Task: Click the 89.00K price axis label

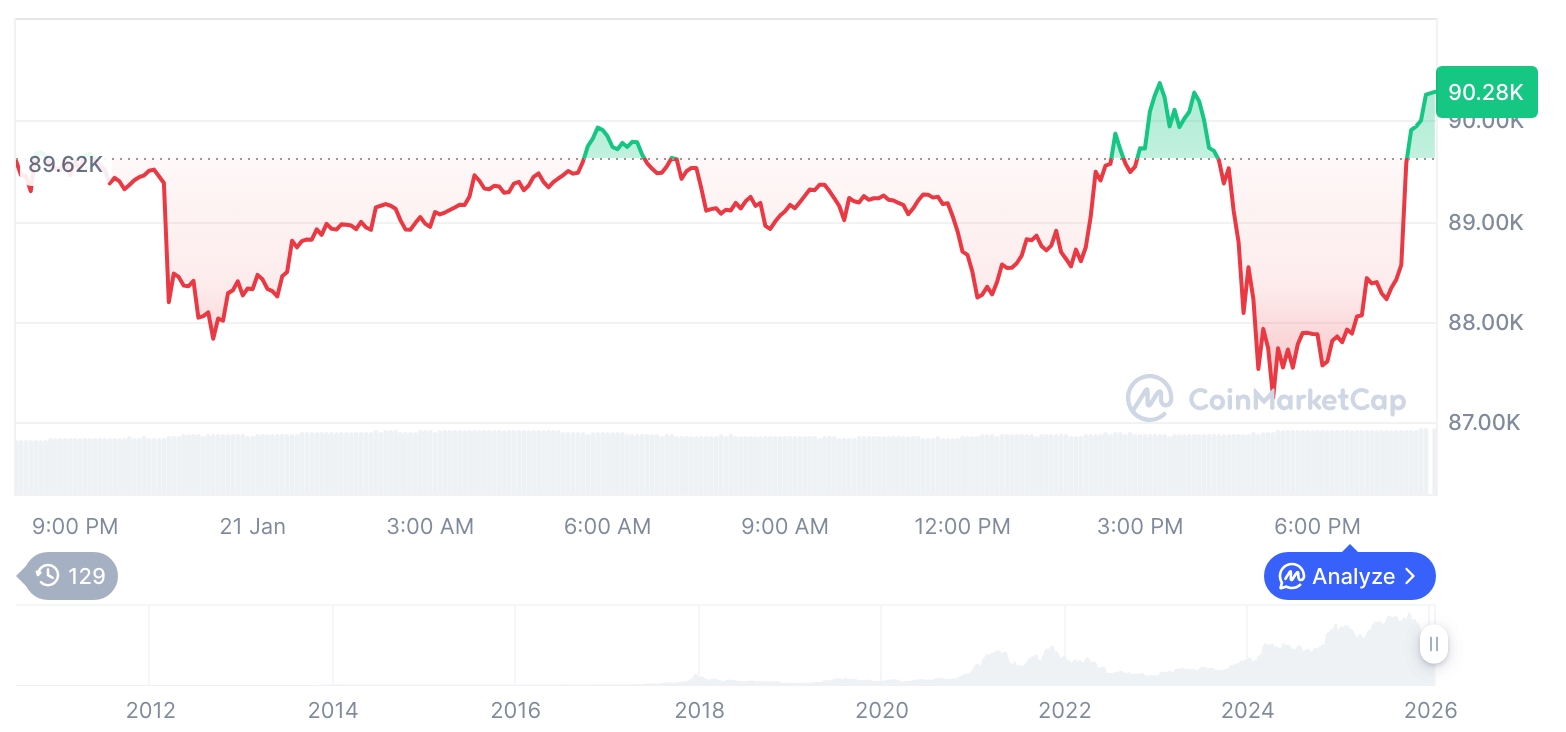Action: pos(1485,222)
